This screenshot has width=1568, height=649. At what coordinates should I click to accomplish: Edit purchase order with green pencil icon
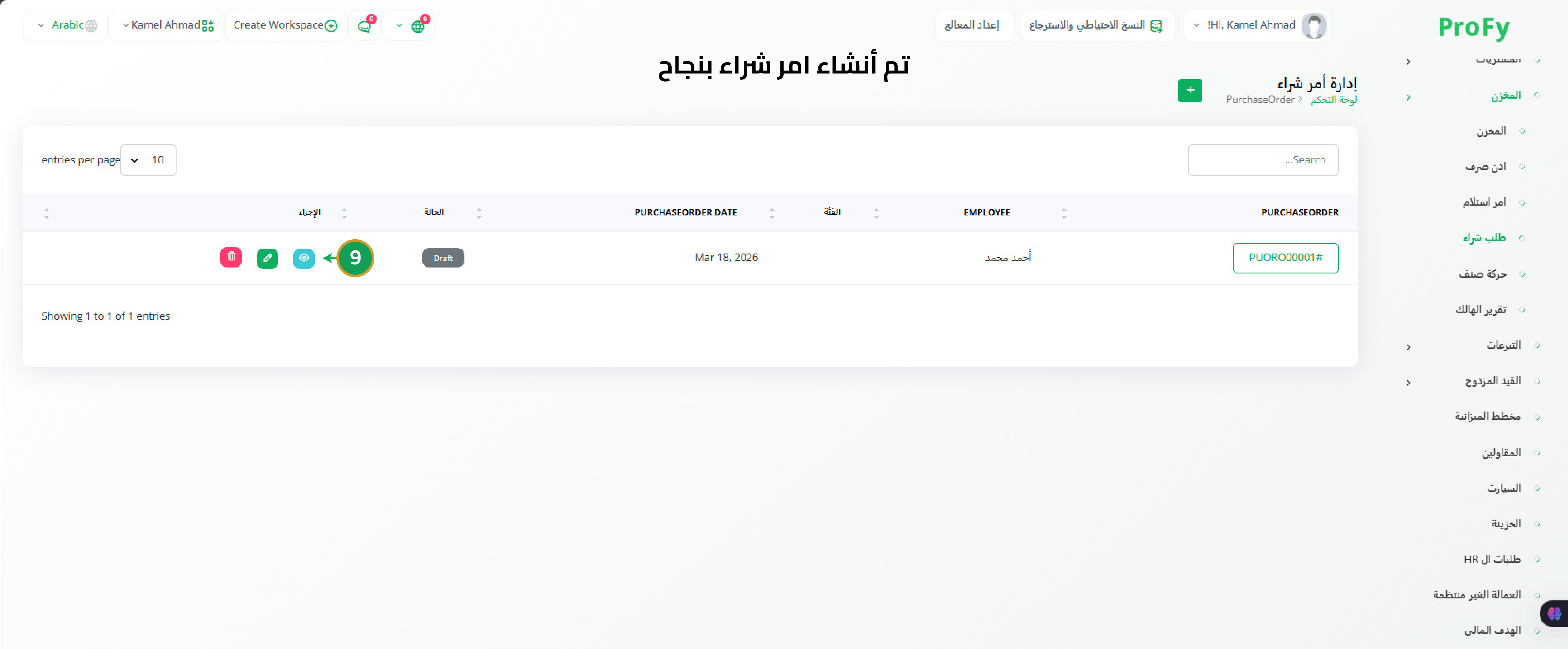pyautogui.click(x=267, y=258)
